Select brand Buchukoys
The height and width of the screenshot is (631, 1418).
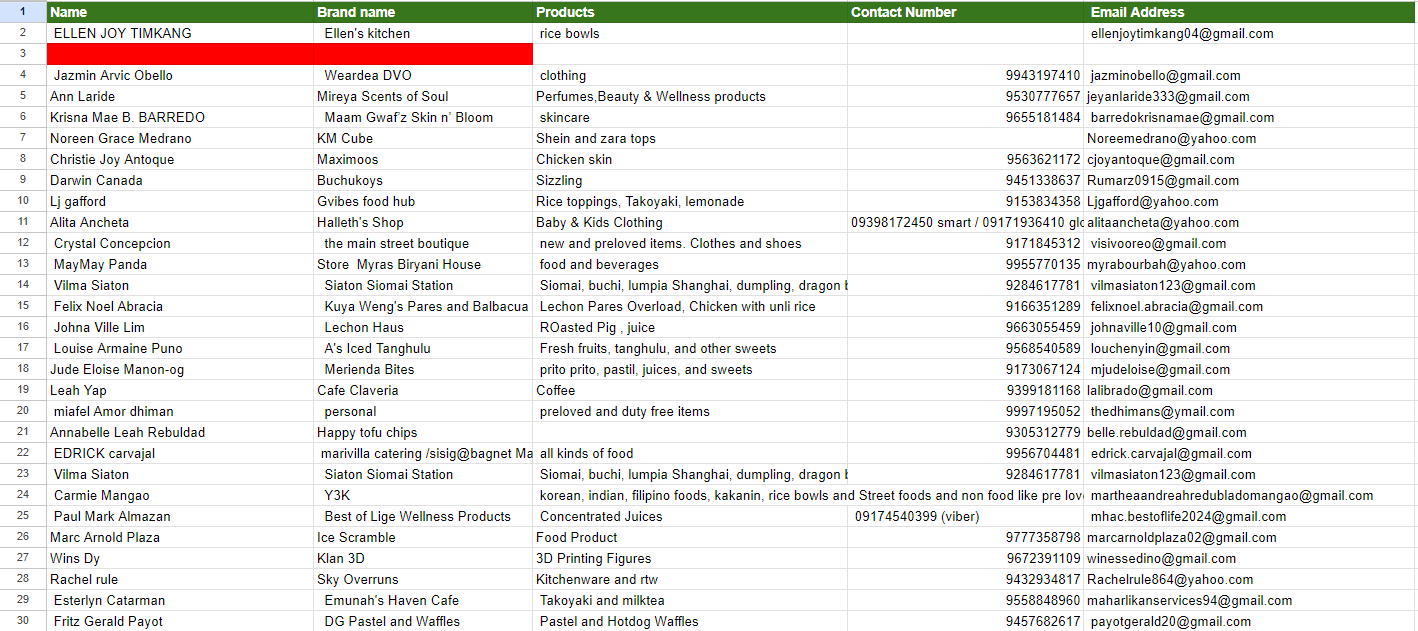(423, 180)
